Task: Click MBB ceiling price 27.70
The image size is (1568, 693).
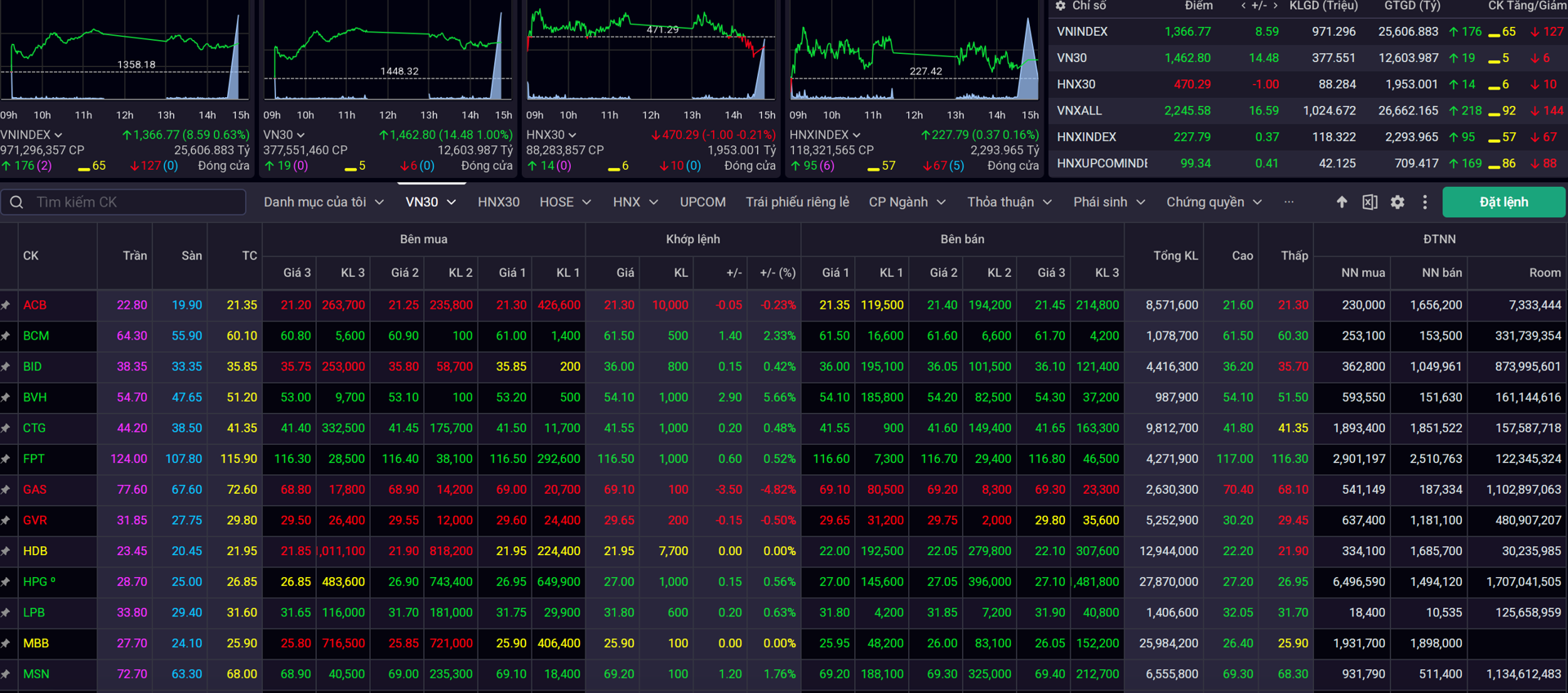Action: (x=131, y=643)
